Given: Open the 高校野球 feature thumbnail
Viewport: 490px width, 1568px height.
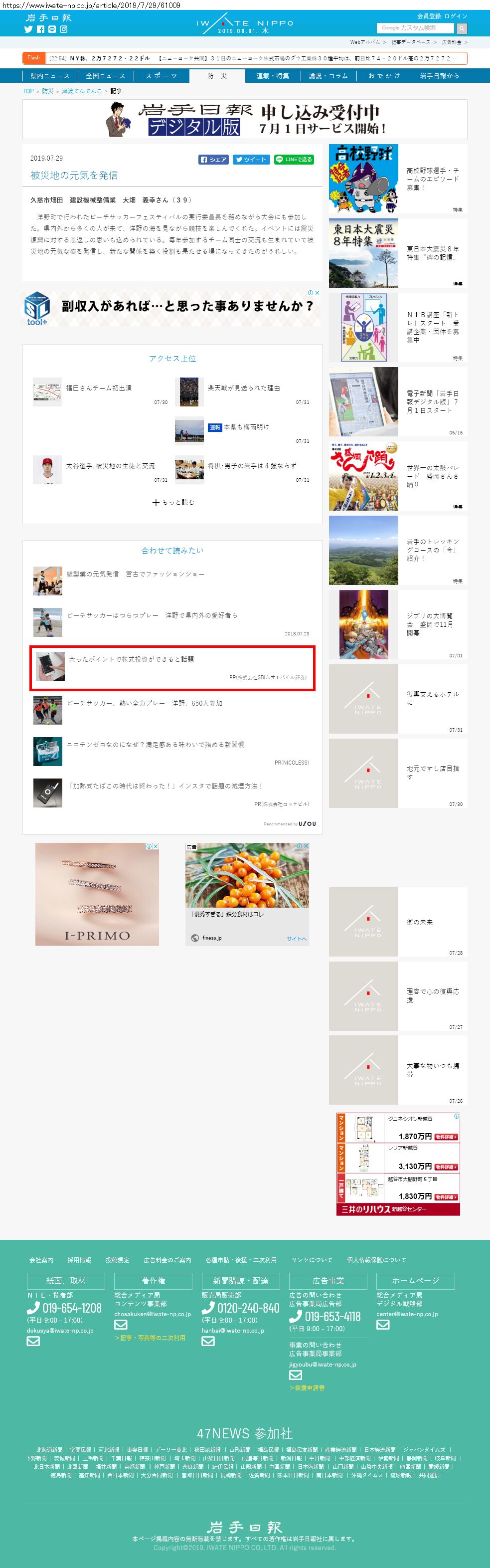Looking at the screenshot, I should [363, 179].
